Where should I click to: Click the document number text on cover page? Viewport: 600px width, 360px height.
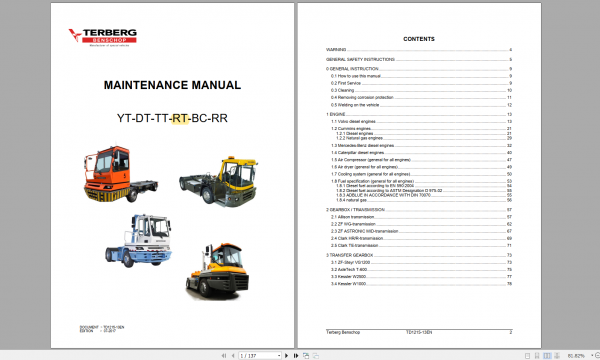(102, 327)
